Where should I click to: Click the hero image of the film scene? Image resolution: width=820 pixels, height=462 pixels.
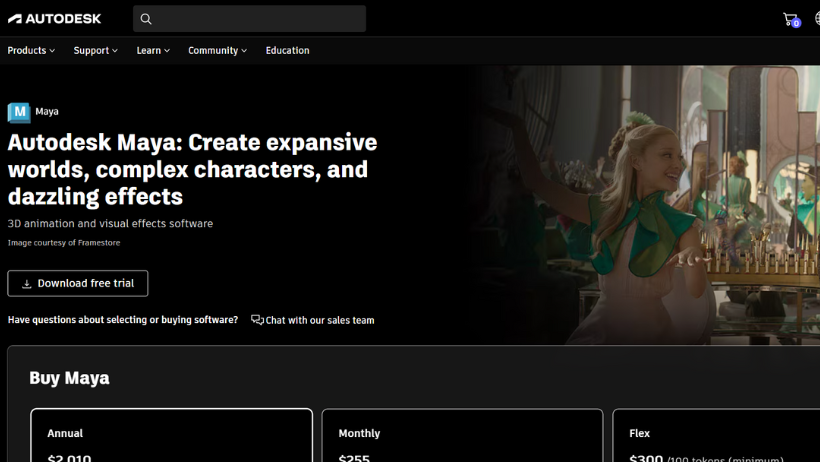[645, 205]
